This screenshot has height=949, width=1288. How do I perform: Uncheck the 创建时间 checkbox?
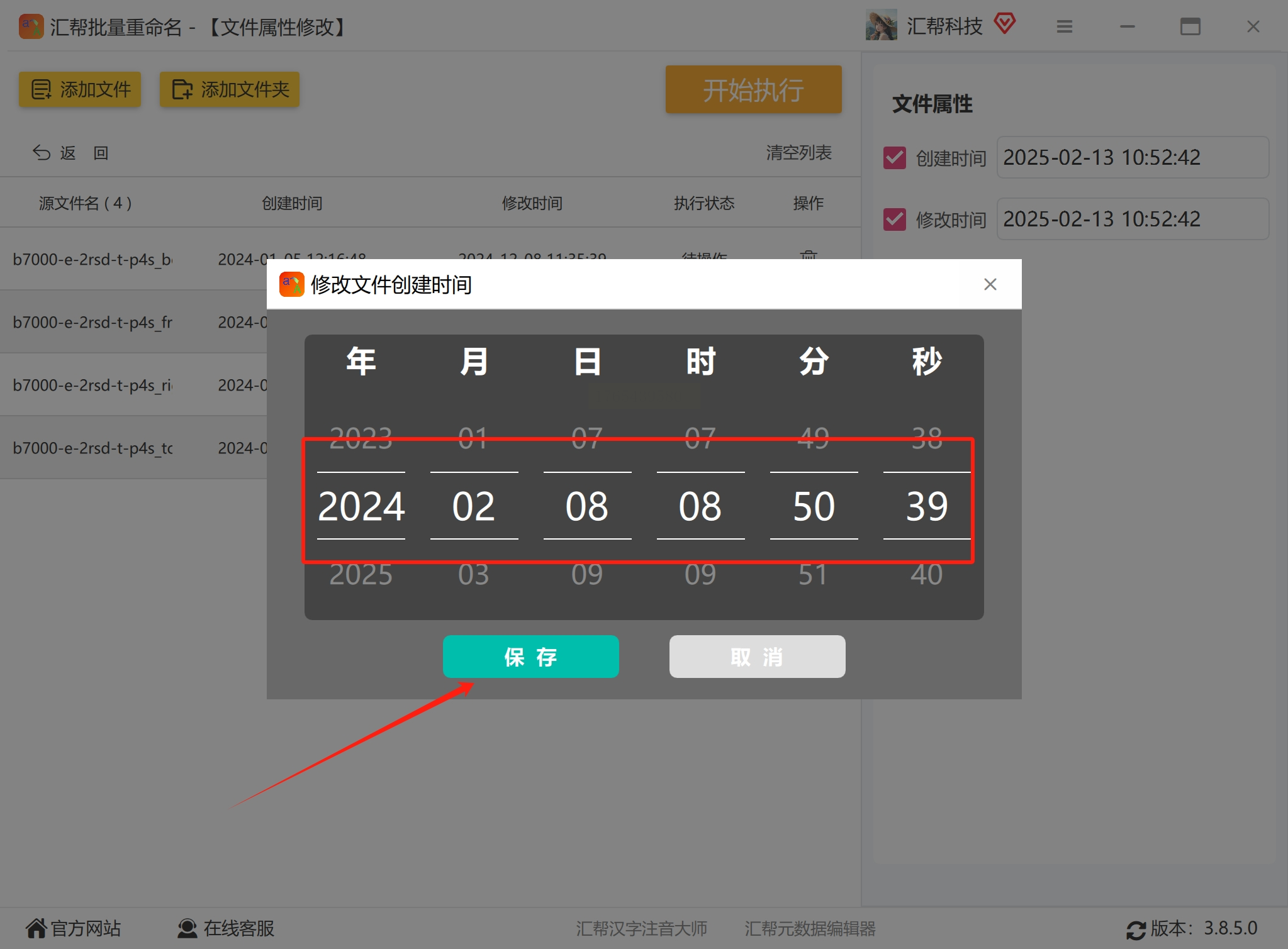(x=894, y=157)
